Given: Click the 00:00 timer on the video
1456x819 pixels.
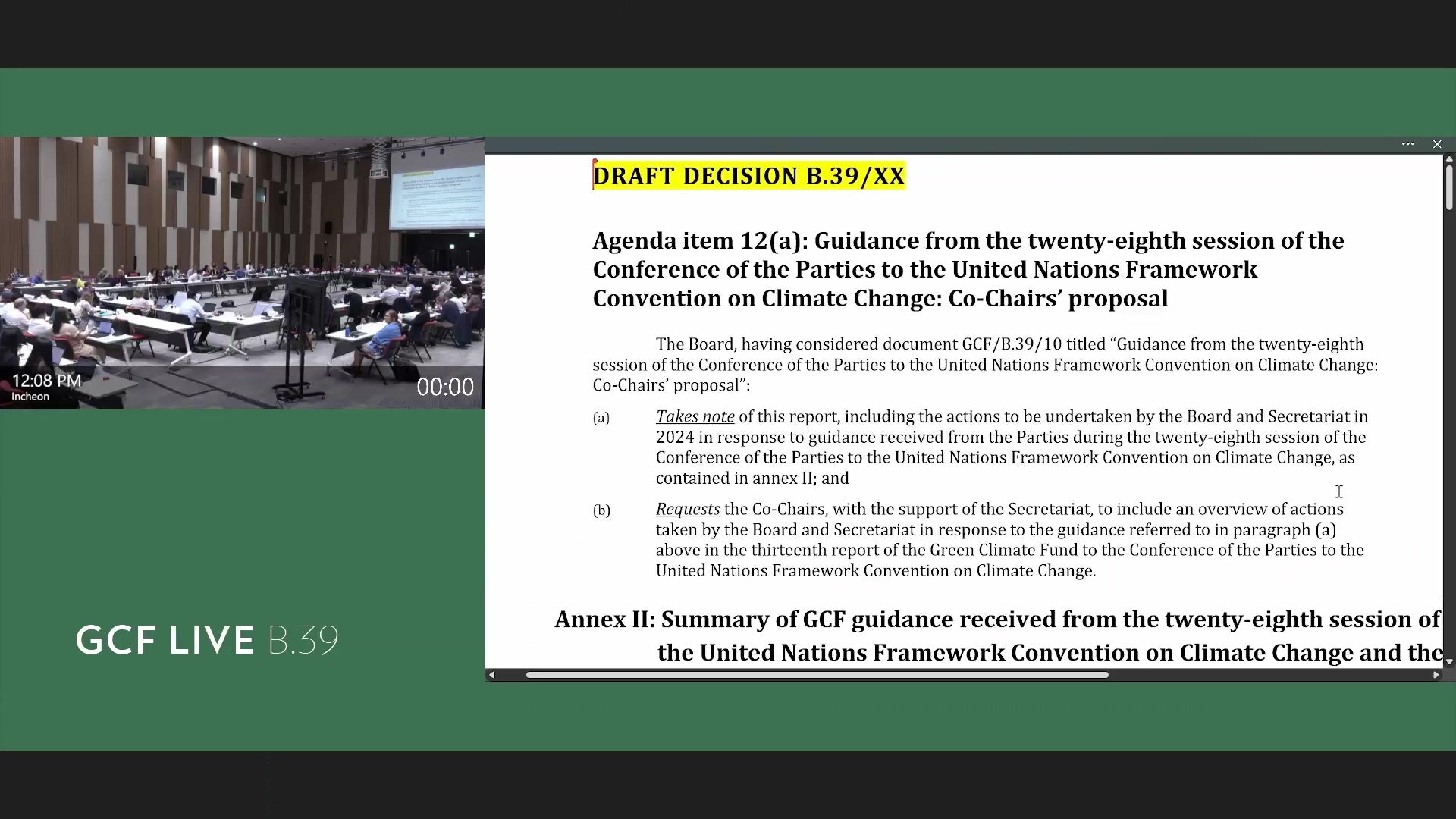Looking at the screenshot, I should 445,388.
